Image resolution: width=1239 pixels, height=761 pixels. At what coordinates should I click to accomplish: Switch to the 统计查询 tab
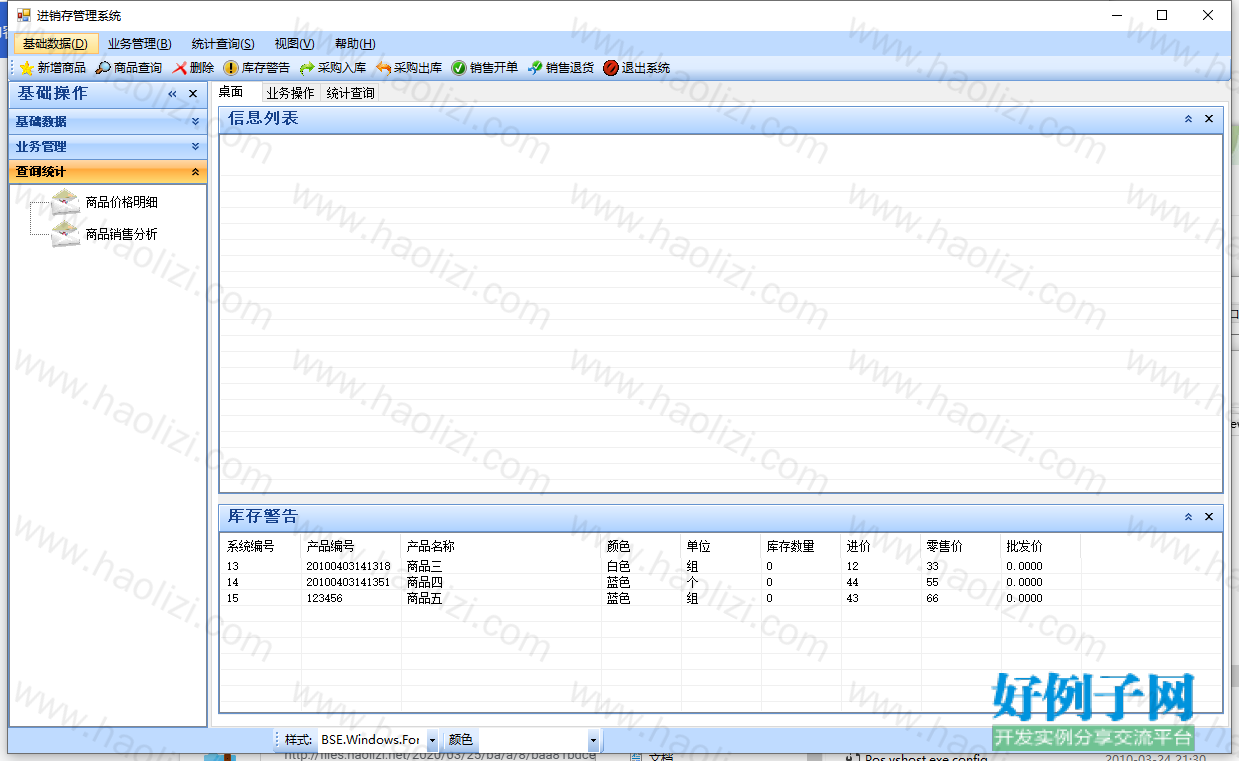[350, 93]
